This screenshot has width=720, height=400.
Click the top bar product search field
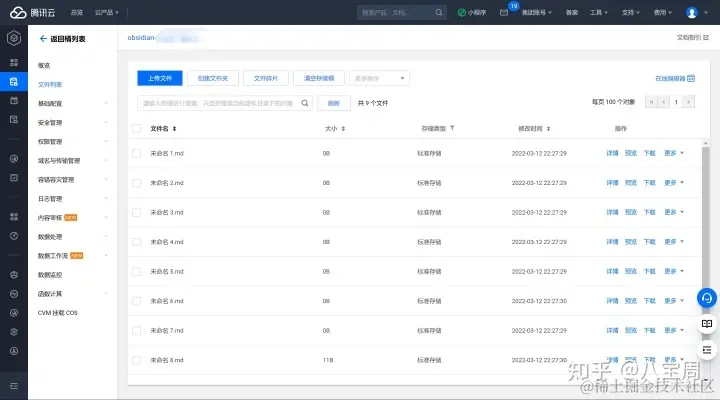[402, 12]
